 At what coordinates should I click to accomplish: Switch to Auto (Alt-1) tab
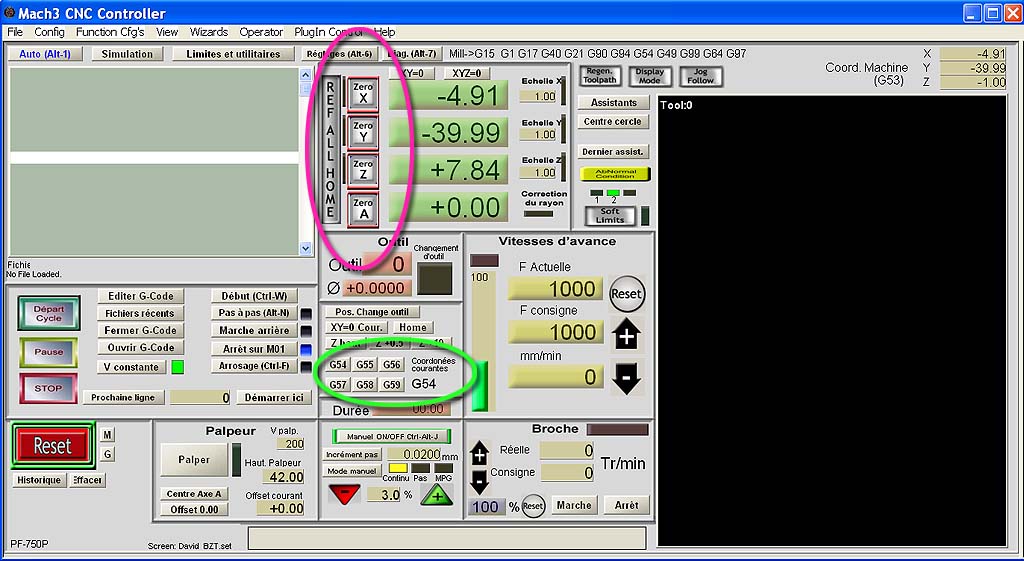[45, 54]
